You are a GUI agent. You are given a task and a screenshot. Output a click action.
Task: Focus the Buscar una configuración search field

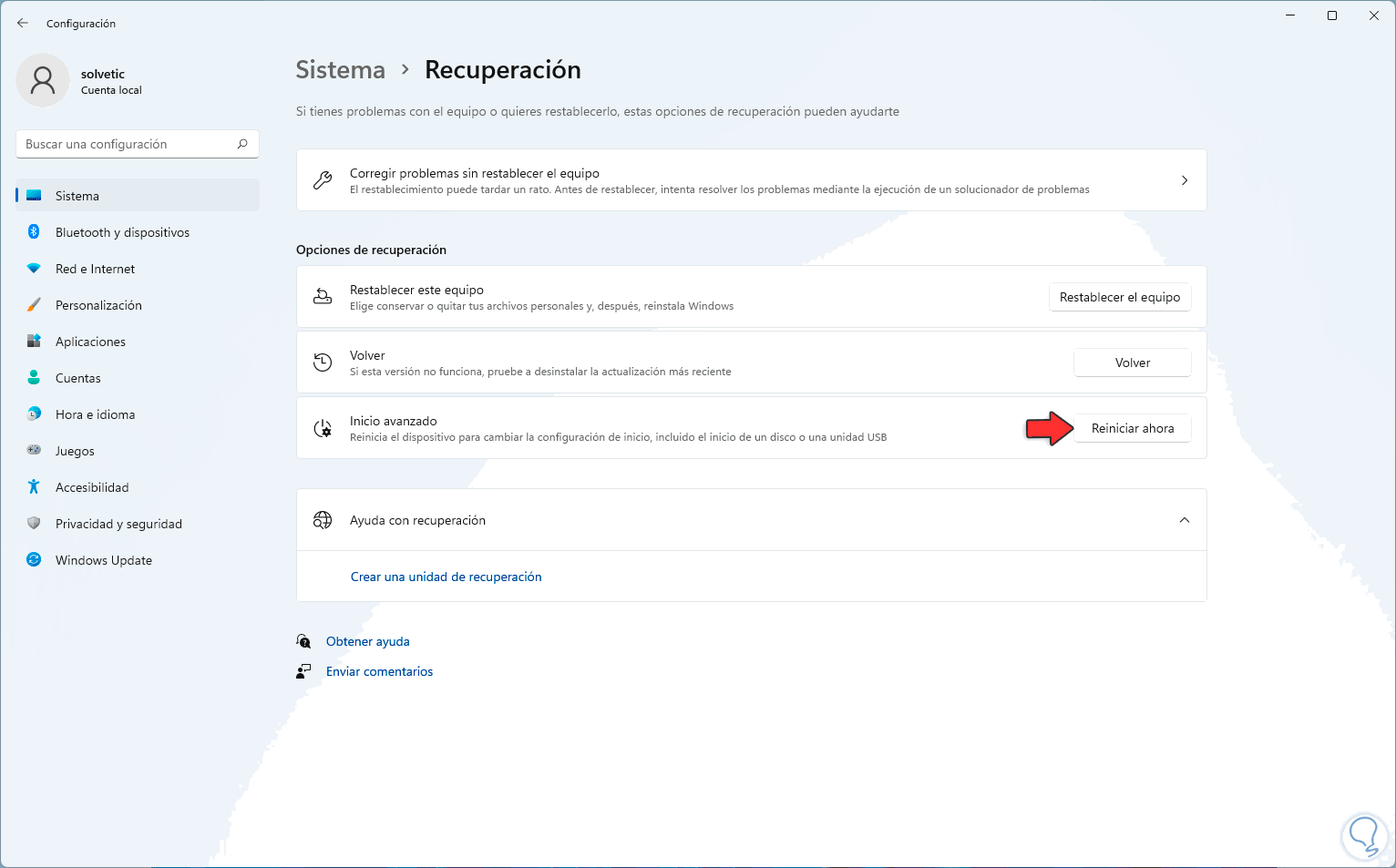tap(128, 144)
